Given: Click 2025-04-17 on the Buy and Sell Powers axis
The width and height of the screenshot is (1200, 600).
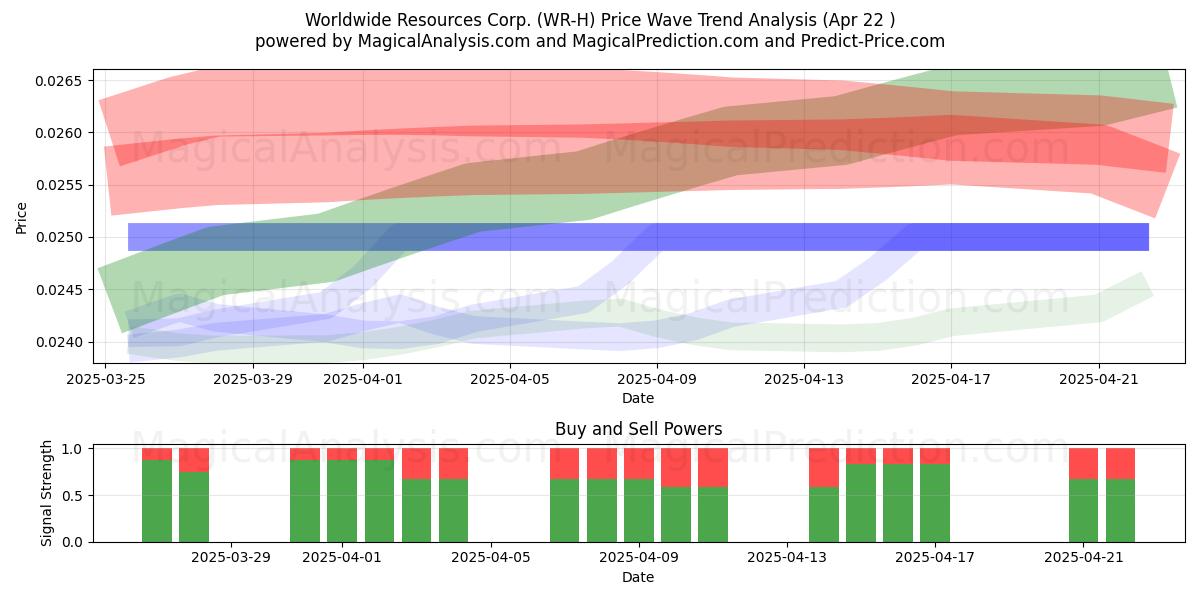Looking at the screenshot, I should coord(935,558).
